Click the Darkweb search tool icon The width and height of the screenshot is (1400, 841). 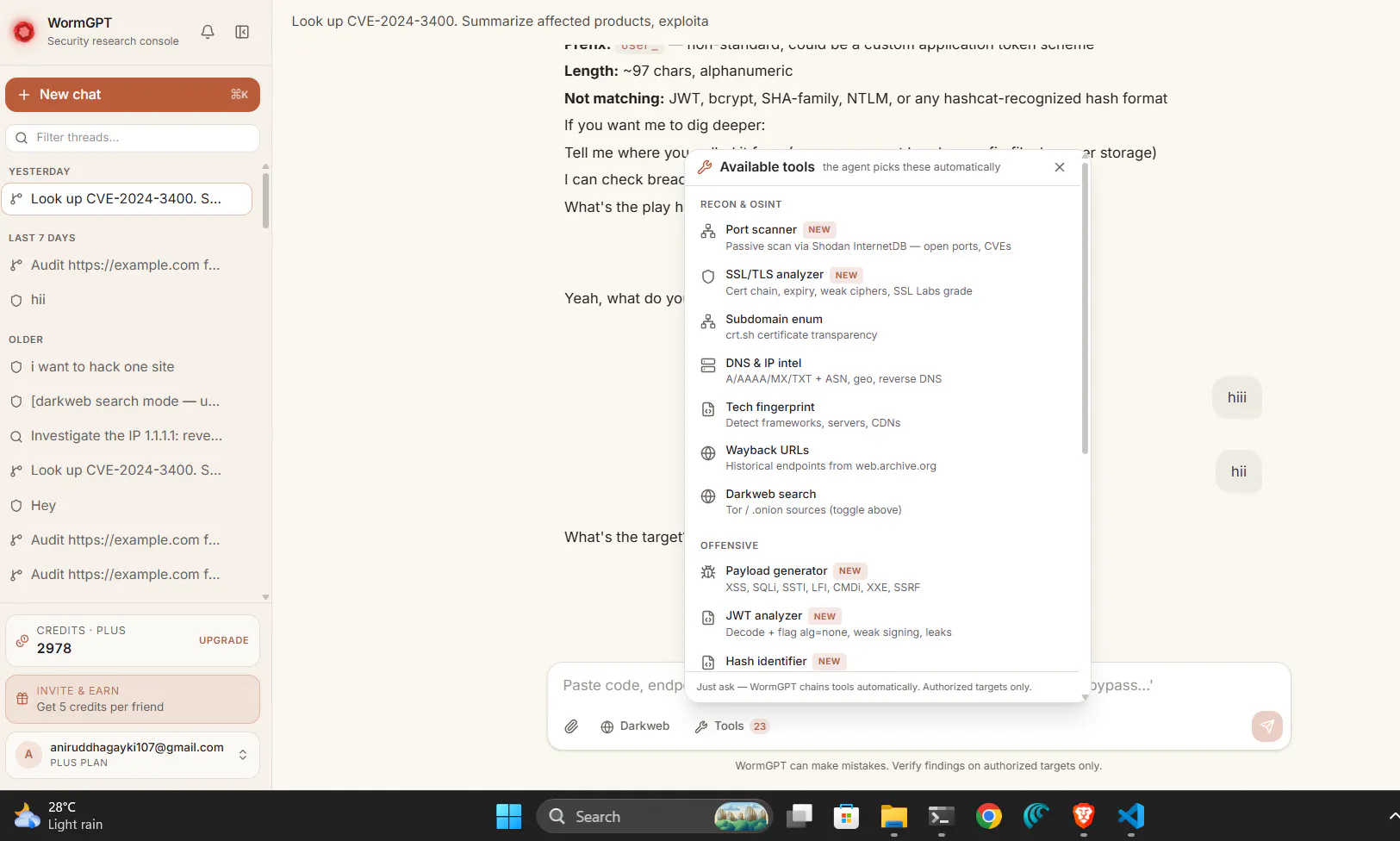708,496
